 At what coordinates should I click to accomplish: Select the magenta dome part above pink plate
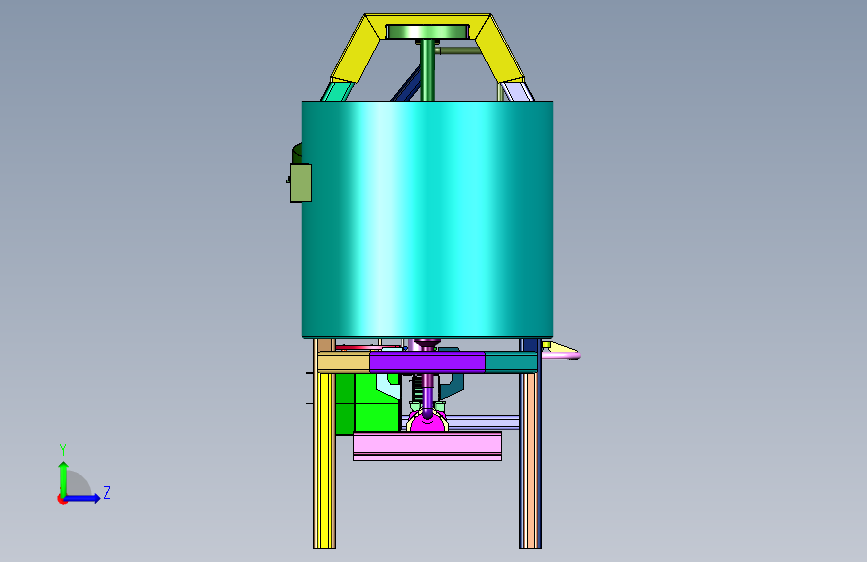(427, 423)
